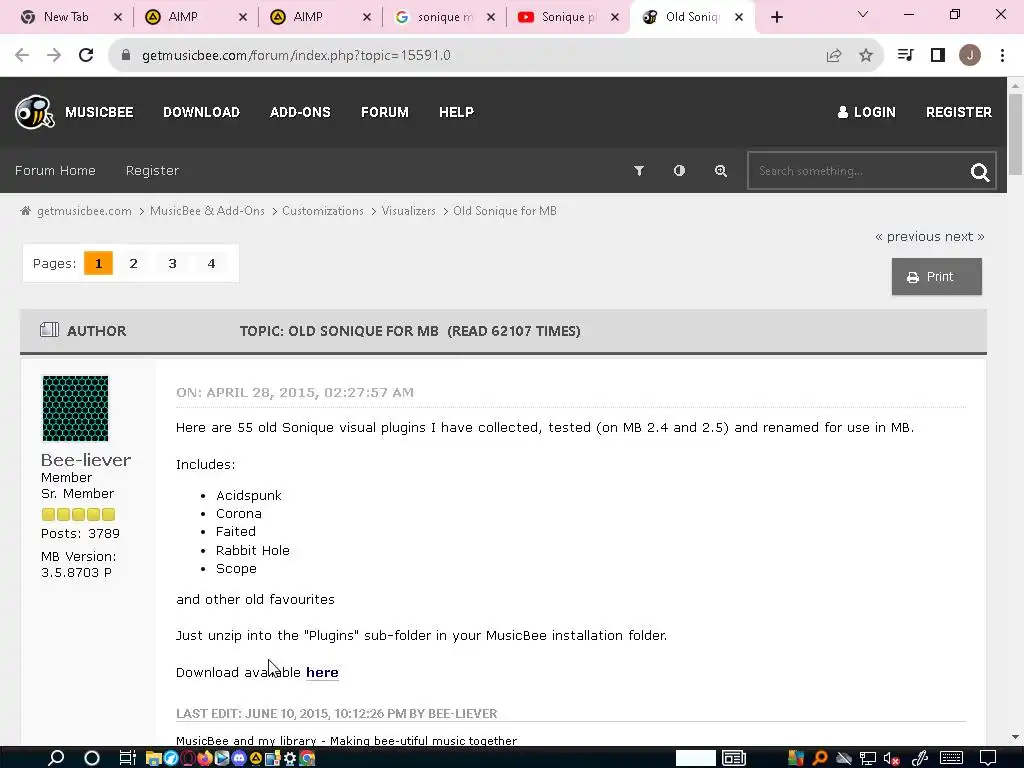The image size is (1024, 768).
Task: Open the Bee-liever profile name
Action: [x=86, y=460]
